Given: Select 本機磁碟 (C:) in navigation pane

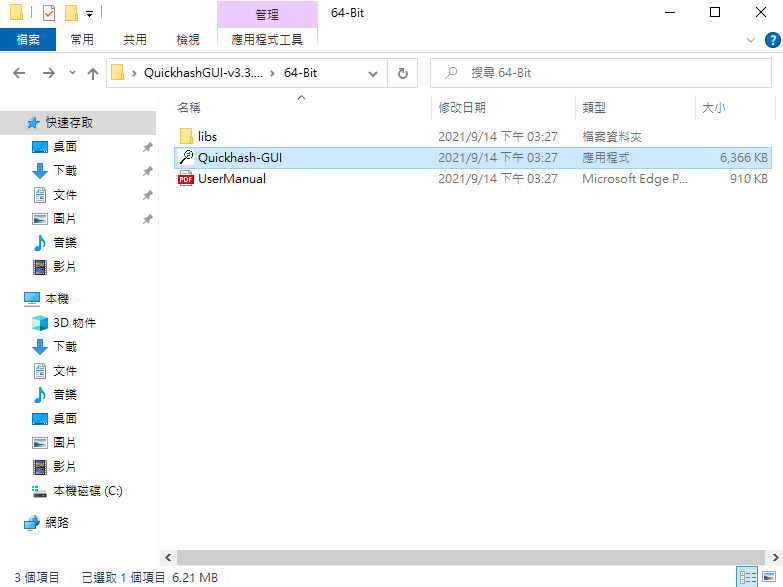Looking at the screenshot, I should pyautogui.click(x=87, y=491).
